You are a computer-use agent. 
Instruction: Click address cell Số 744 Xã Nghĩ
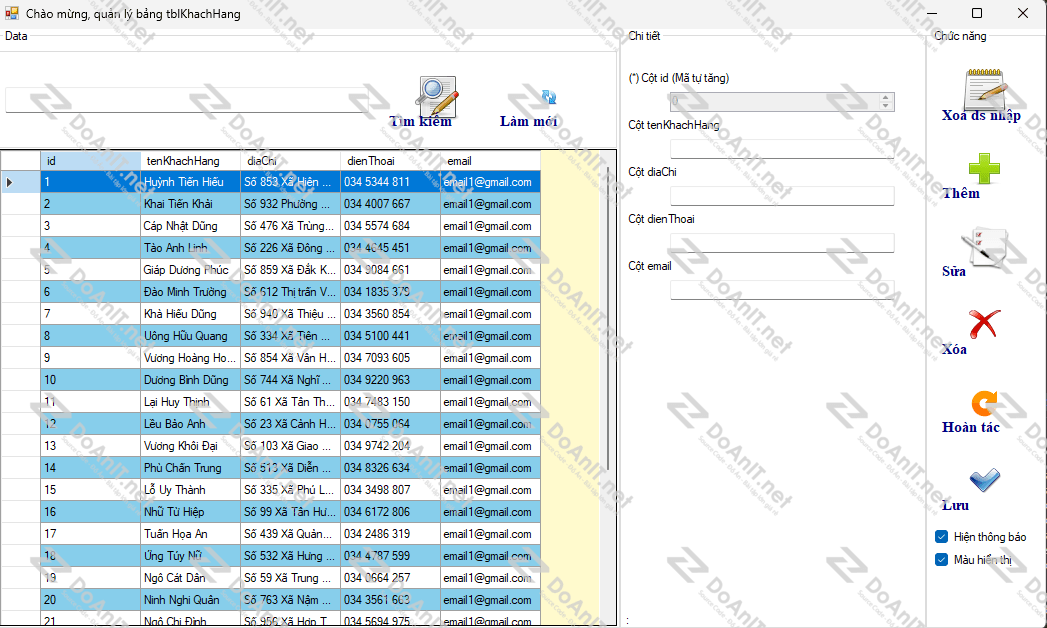click(290, 380)
